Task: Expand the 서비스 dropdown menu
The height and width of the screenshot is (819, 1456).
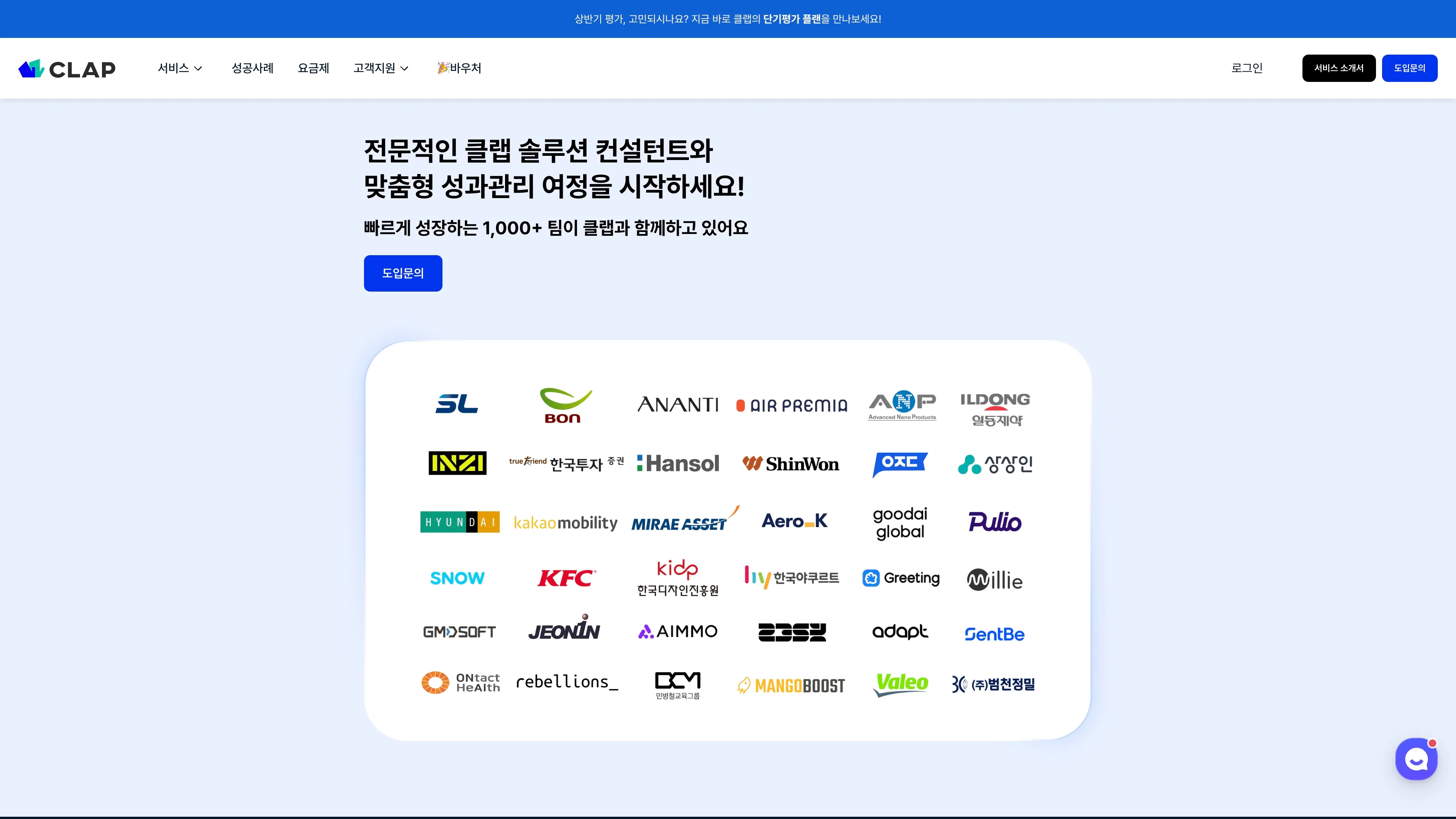Action: coord(180,68)
